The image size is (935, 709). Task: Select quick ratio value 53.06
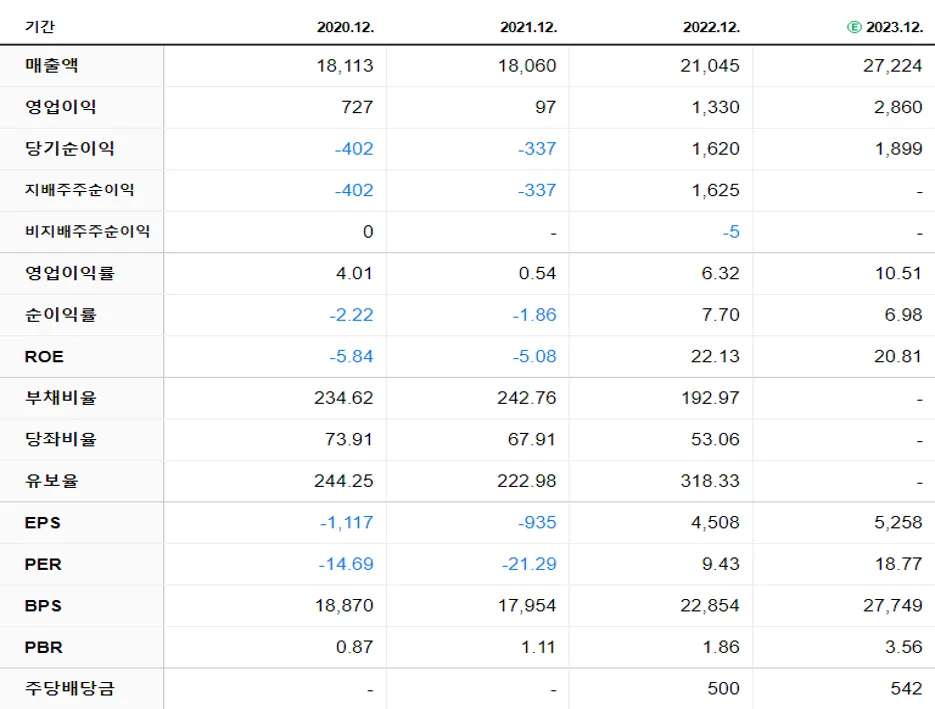[x=715, y=439]
